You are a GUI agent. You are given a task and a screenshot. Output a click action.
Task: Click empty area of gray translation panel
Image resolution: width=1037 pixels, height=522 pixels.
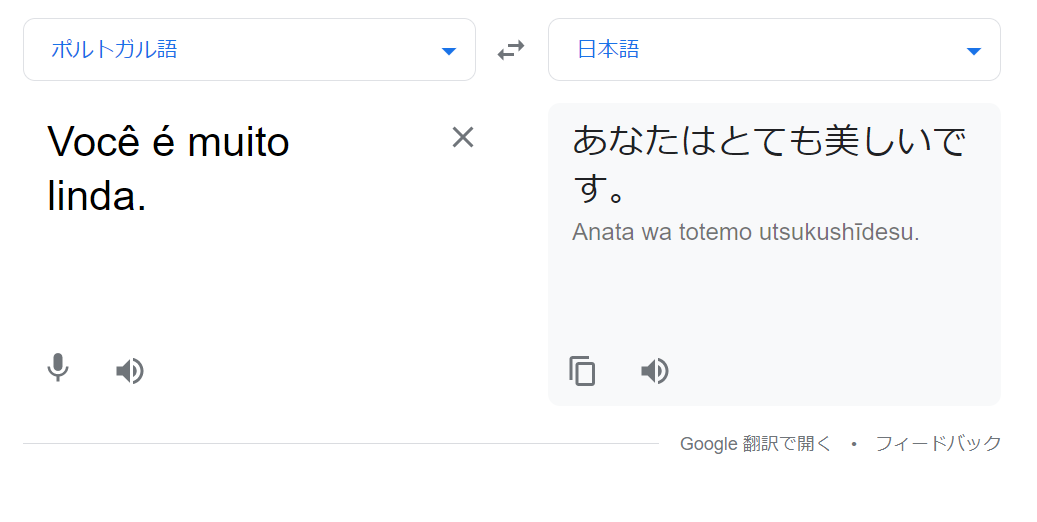click(774, 298)
